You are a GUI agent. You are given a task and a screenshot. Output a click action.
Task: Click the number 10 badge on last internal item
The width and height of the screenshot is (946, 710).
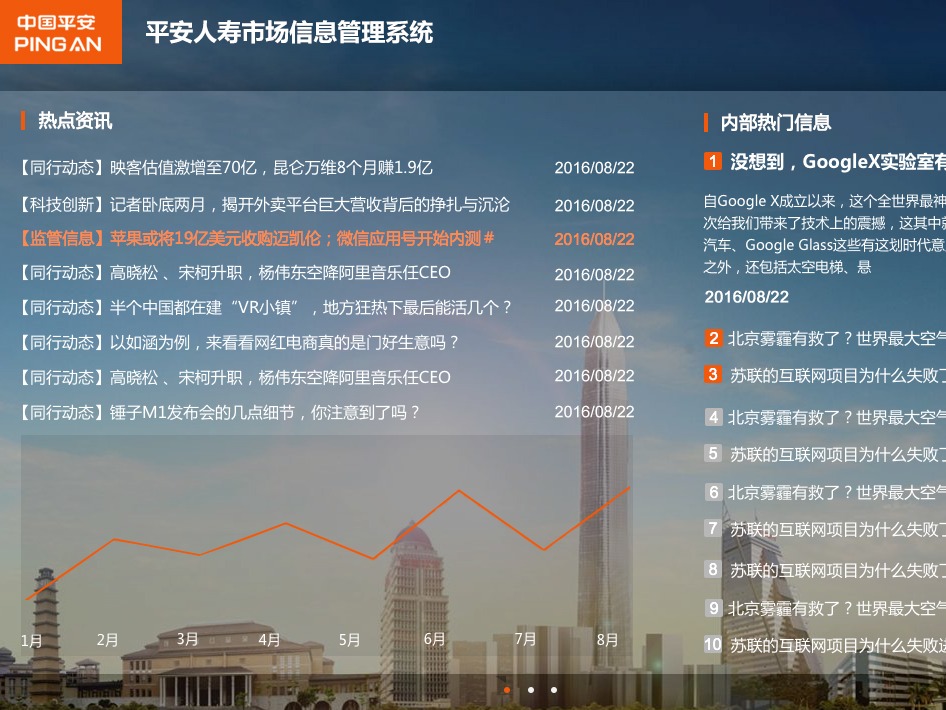(x=712, y=645)
